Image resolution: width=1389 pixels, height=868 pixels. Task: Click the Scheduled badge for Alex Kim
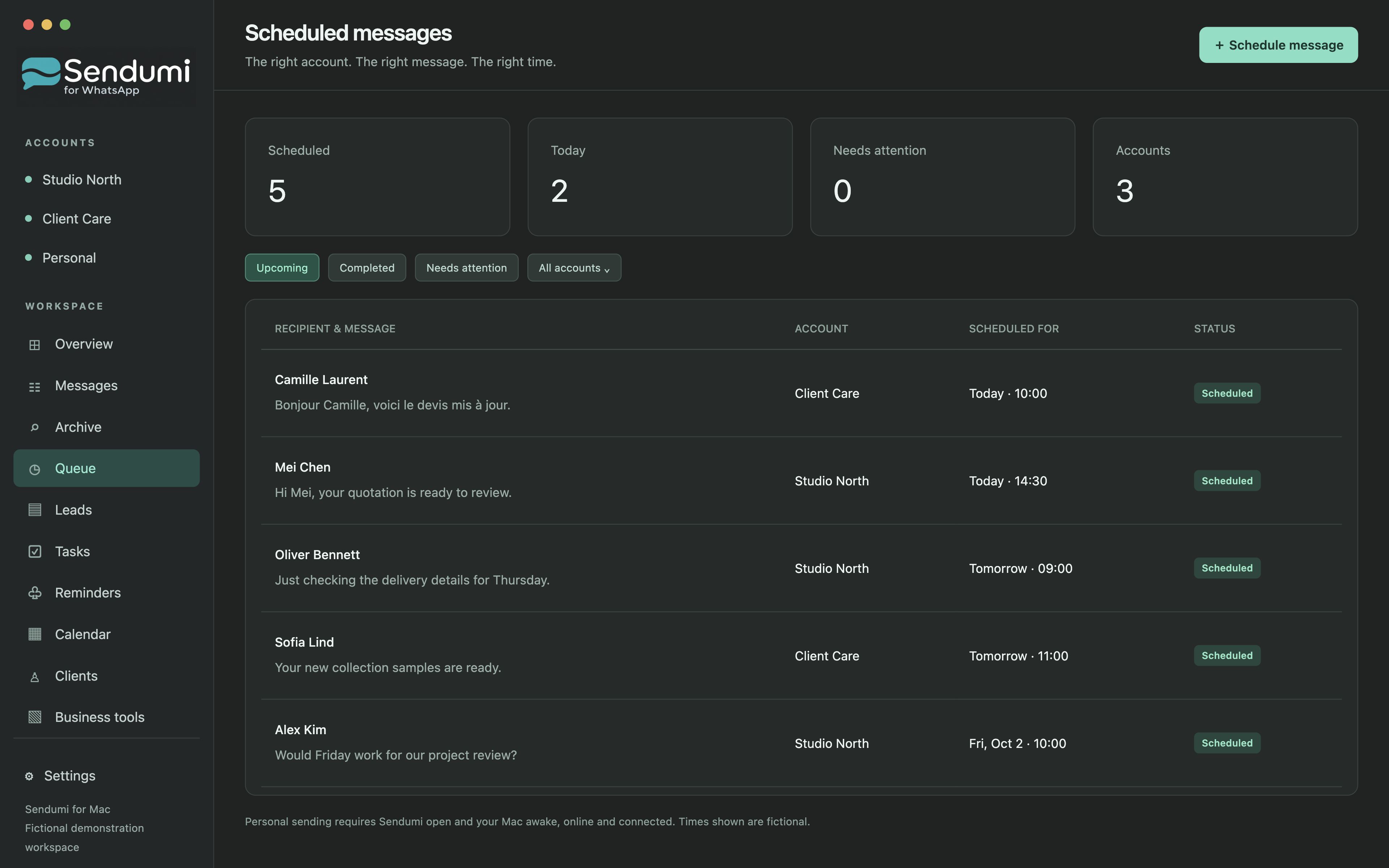pos(1227,743)
